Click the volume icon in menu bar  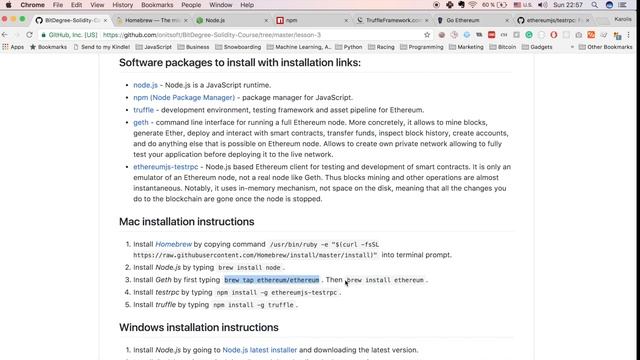[542, 5]
